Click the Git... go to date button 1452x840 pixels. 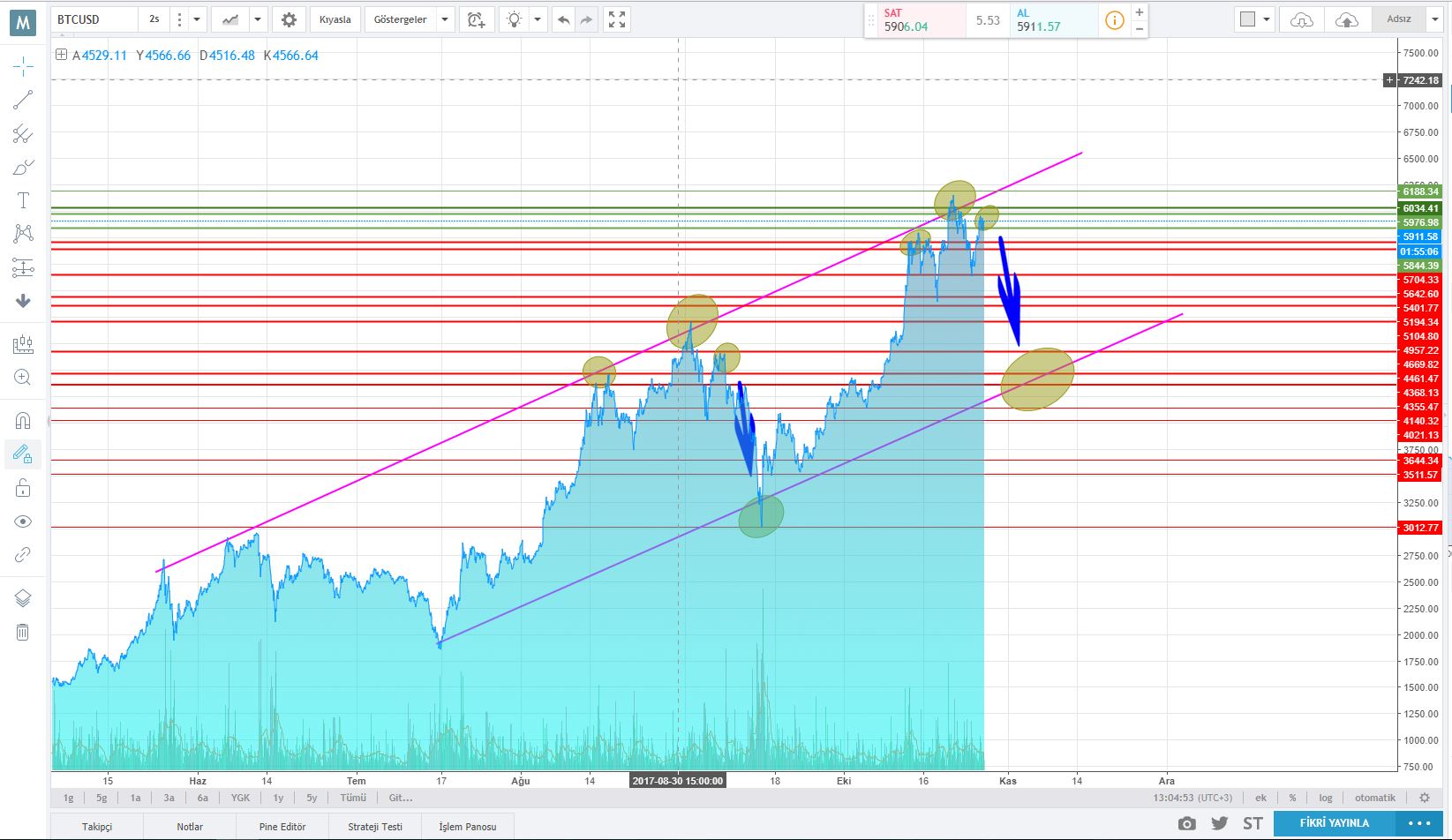(x=401, y=798)
